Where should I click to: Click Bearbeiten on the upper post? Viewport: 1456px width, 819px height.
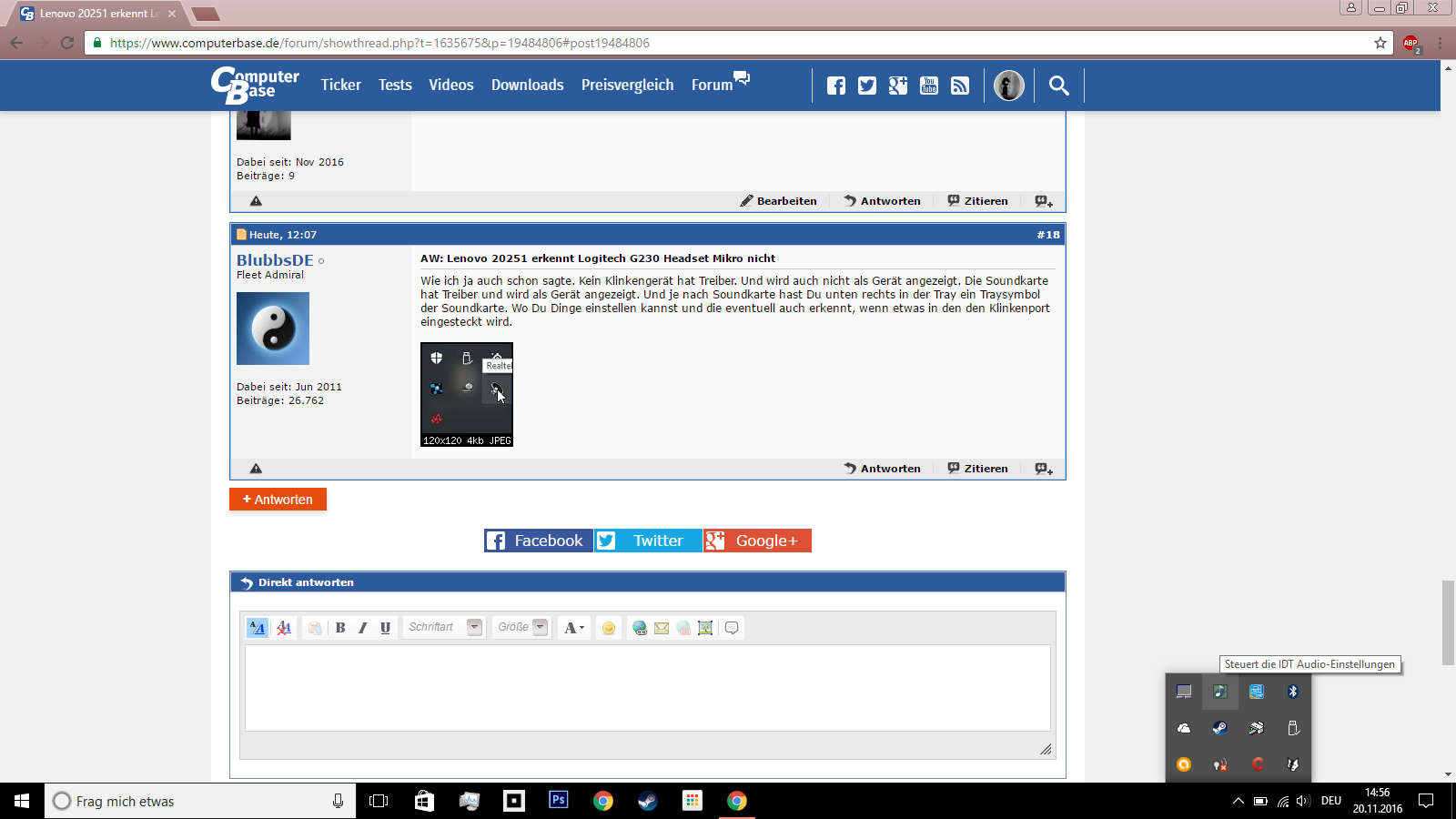(x=778, y=201)
